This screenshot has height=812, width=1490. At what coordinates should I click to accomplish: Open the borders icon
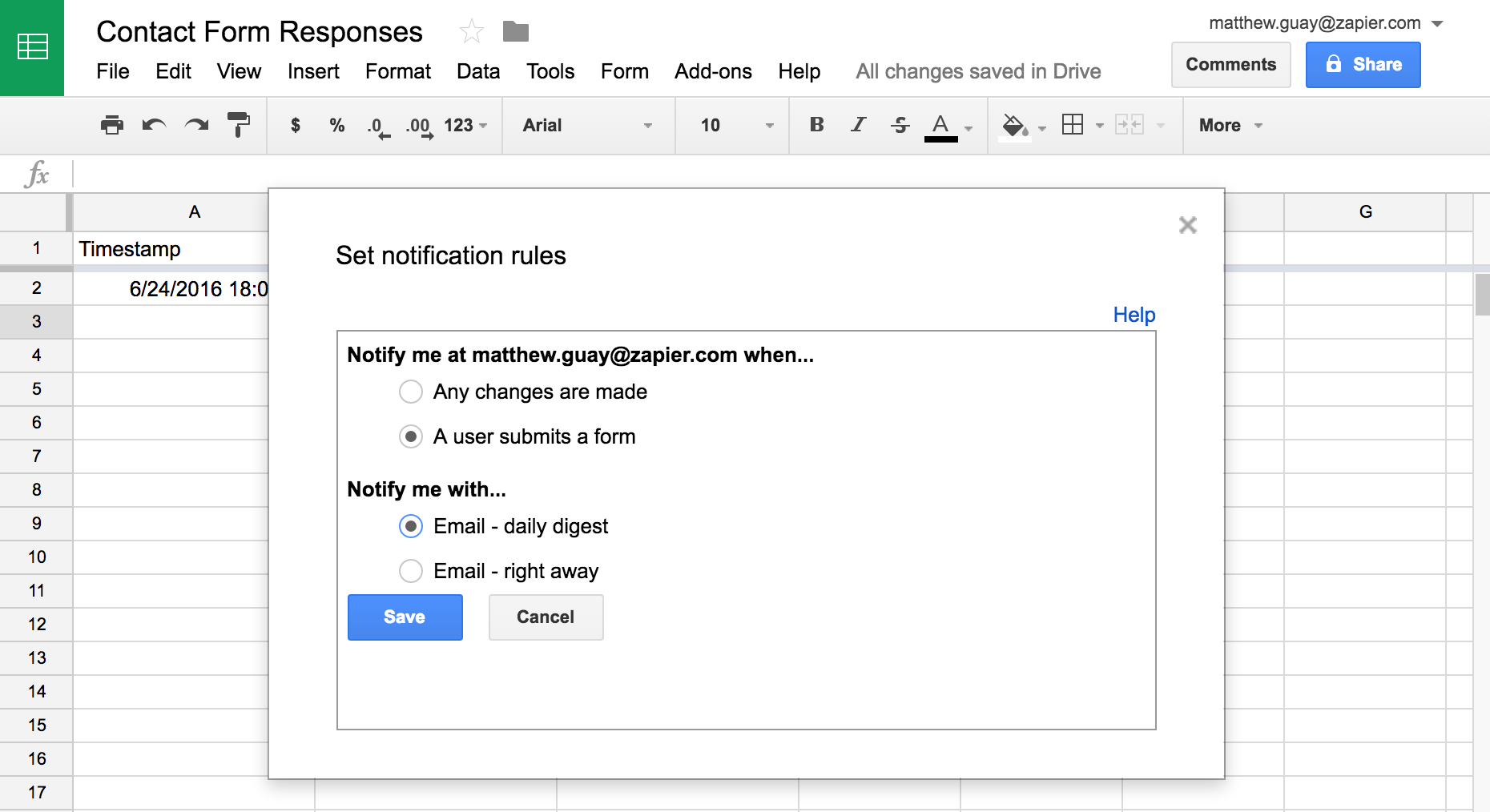point(1072,125)
